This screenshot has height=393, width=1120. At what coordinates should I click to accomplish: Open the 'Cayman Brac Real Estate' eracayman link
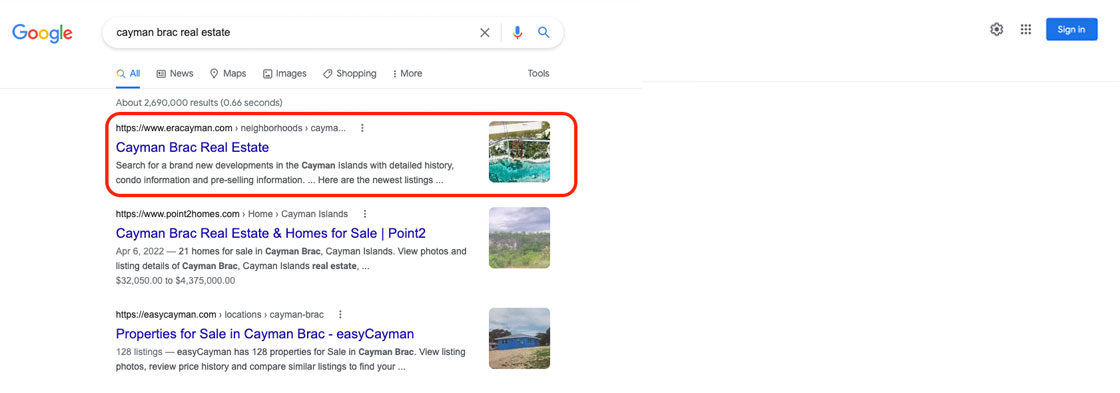(192, 148)
